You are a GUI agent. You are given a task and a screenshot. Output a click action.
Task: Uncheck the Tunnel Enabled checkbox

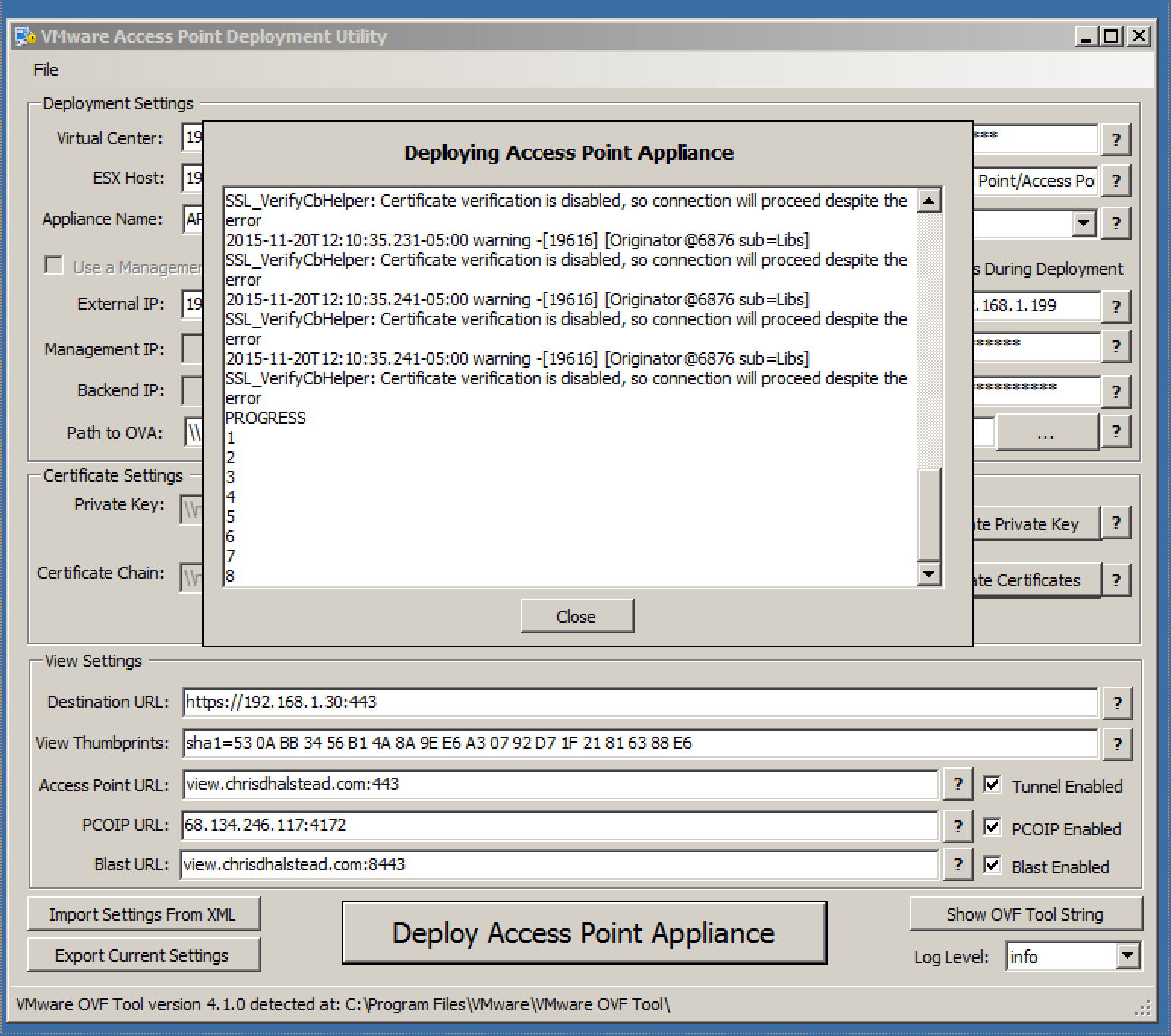pos(992,785)
